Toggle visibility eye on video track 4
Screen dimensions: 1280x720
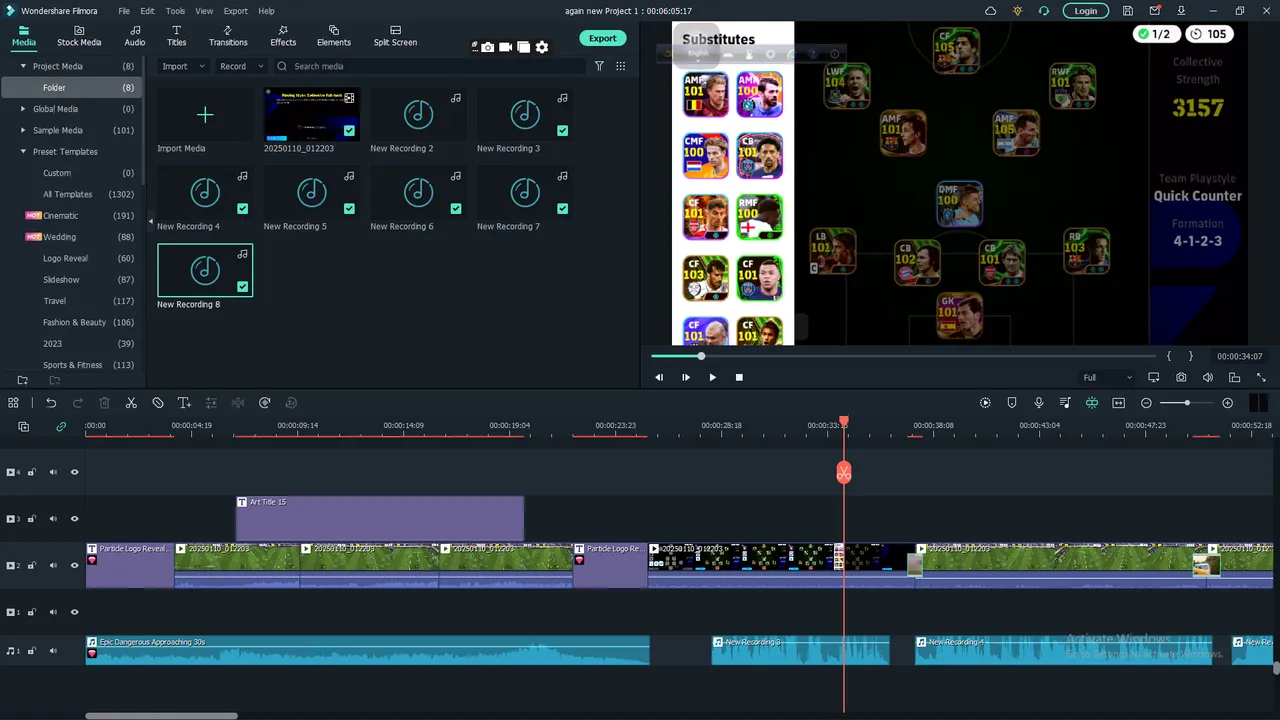74,472
